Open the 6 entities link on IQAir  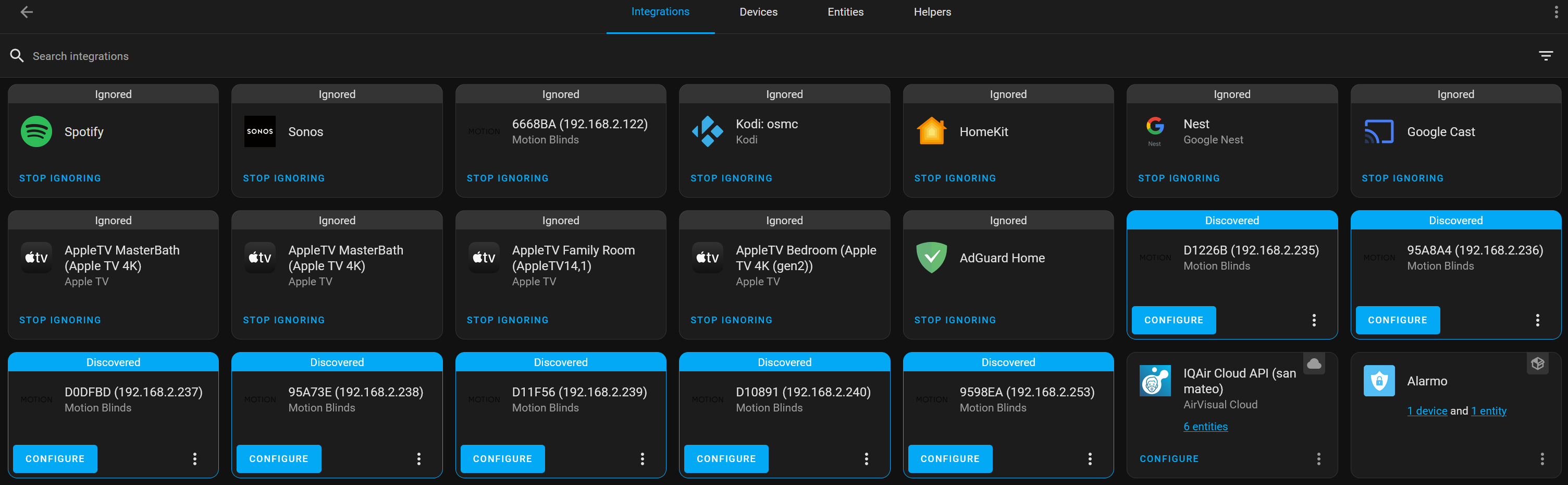coord(1205,427)
